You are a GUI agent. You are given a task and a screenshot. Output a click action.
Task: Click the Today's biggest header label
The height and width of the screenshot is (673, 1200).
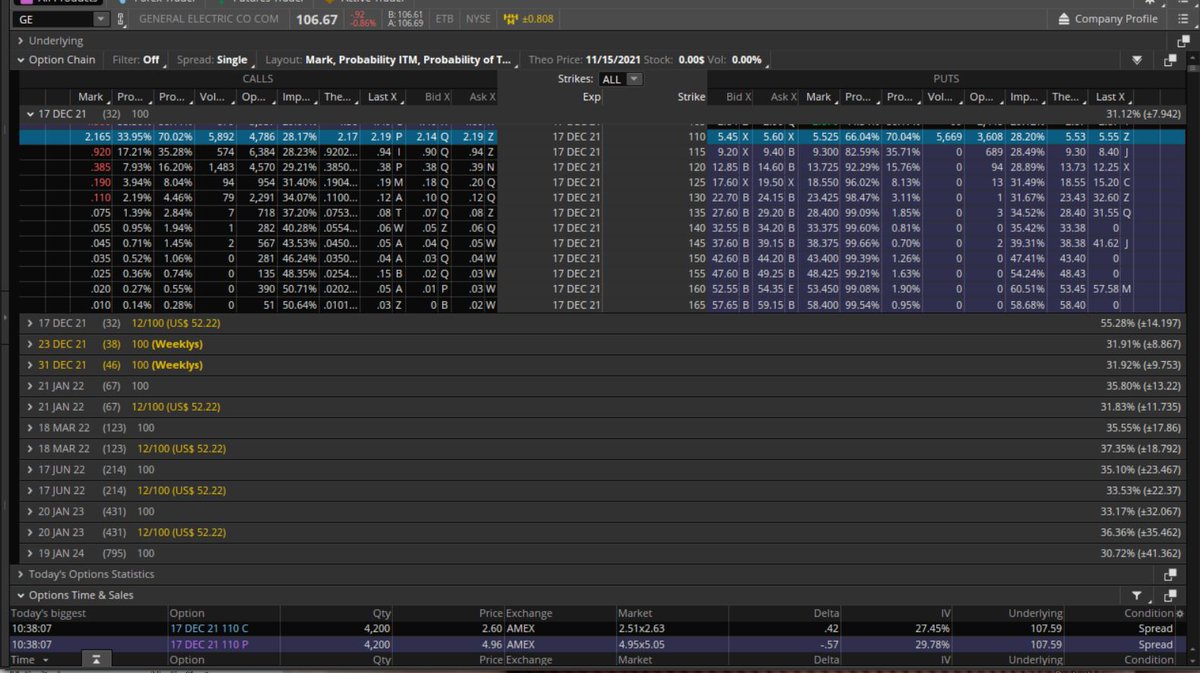click(48, 613)
